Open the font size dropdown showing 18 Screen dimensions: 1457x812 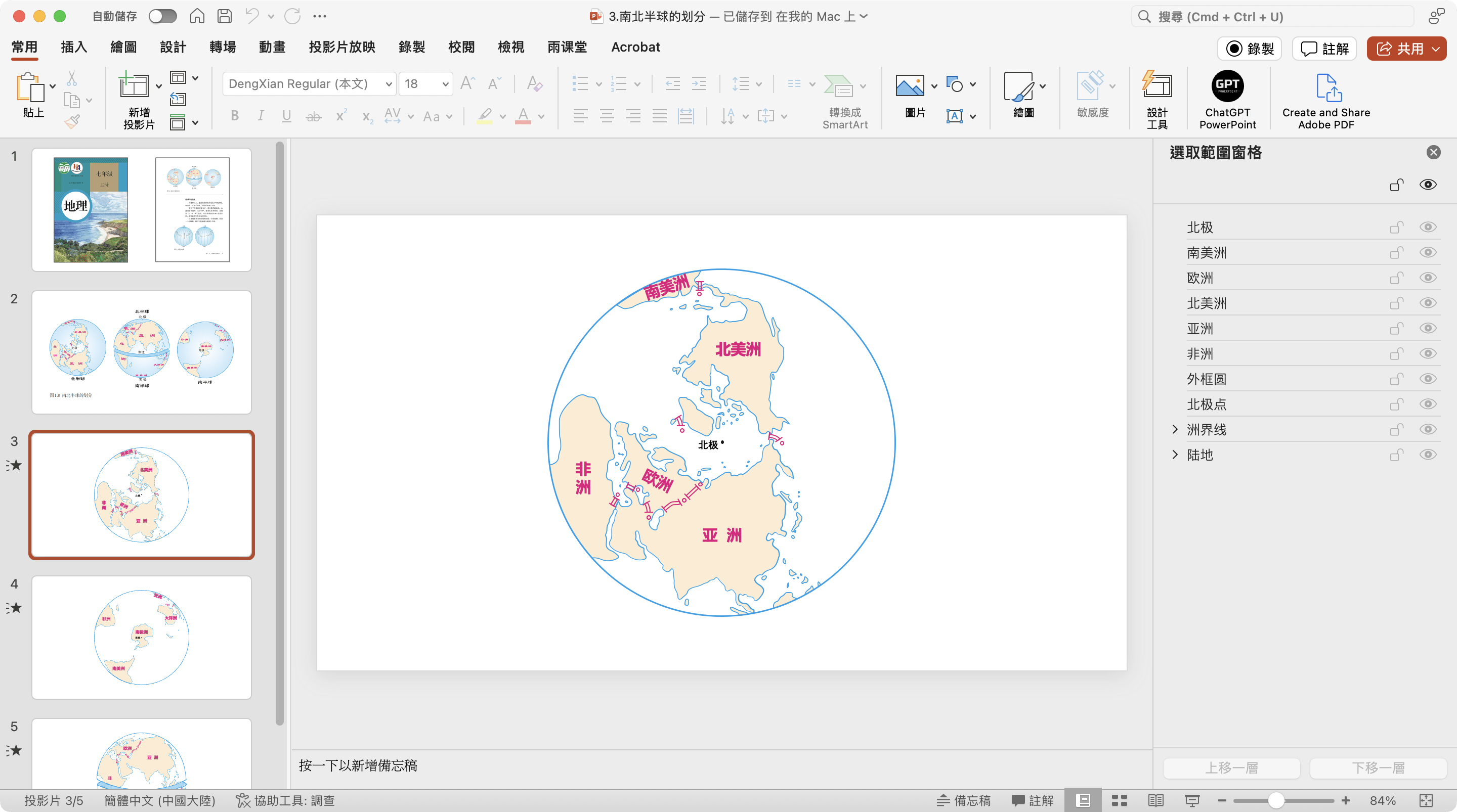click(x=445, y=84)
